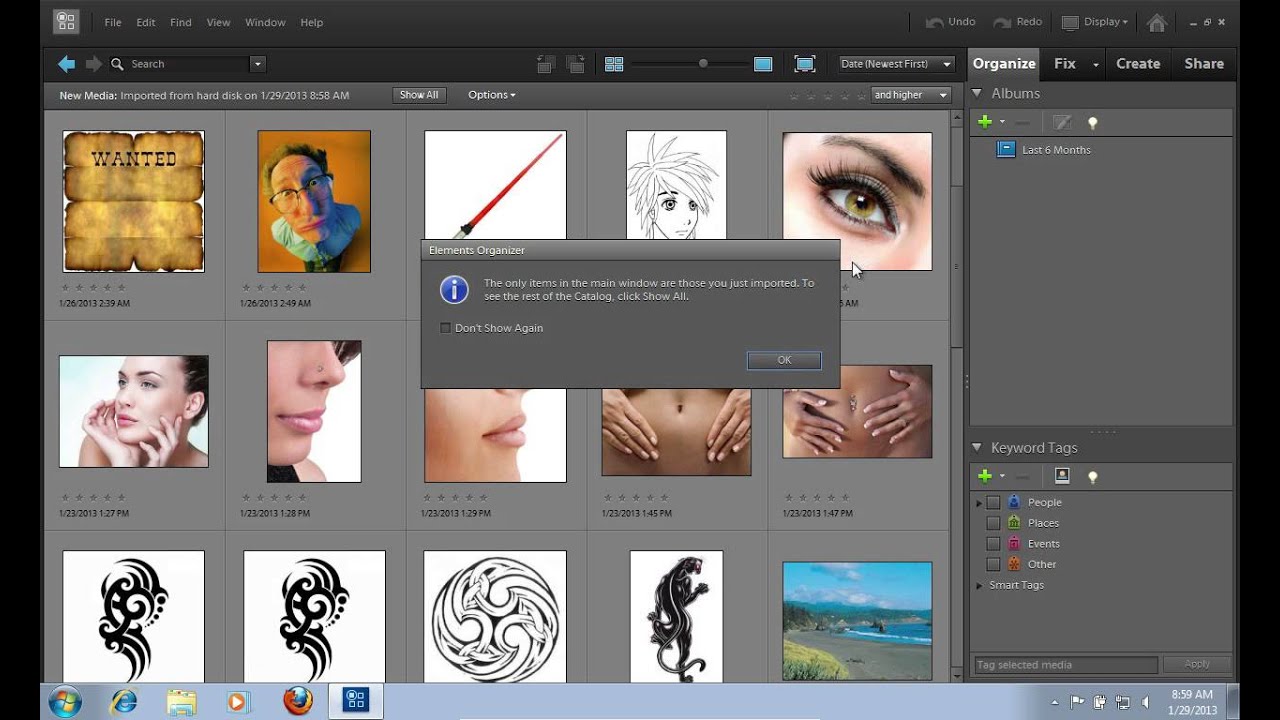
Task: Expand the Smart Tags tree arrow
Action: point(979,585)
